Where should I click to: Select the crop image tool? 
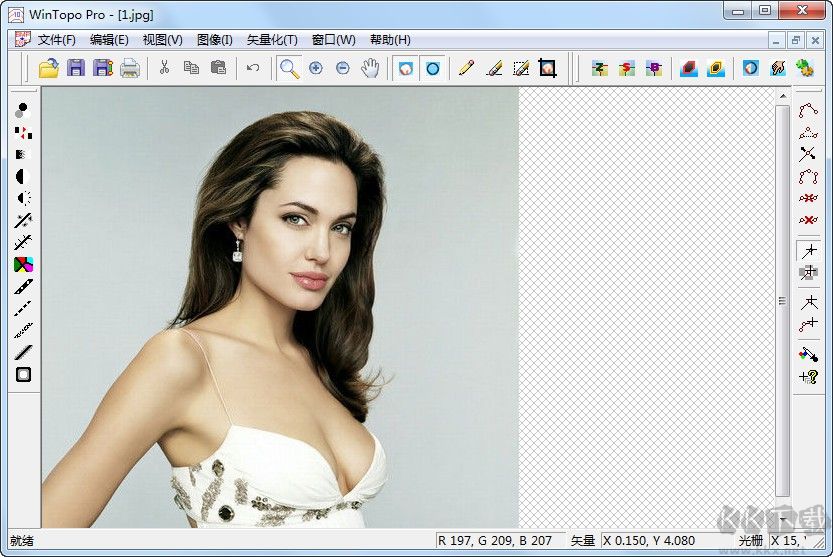click(548, 68)
